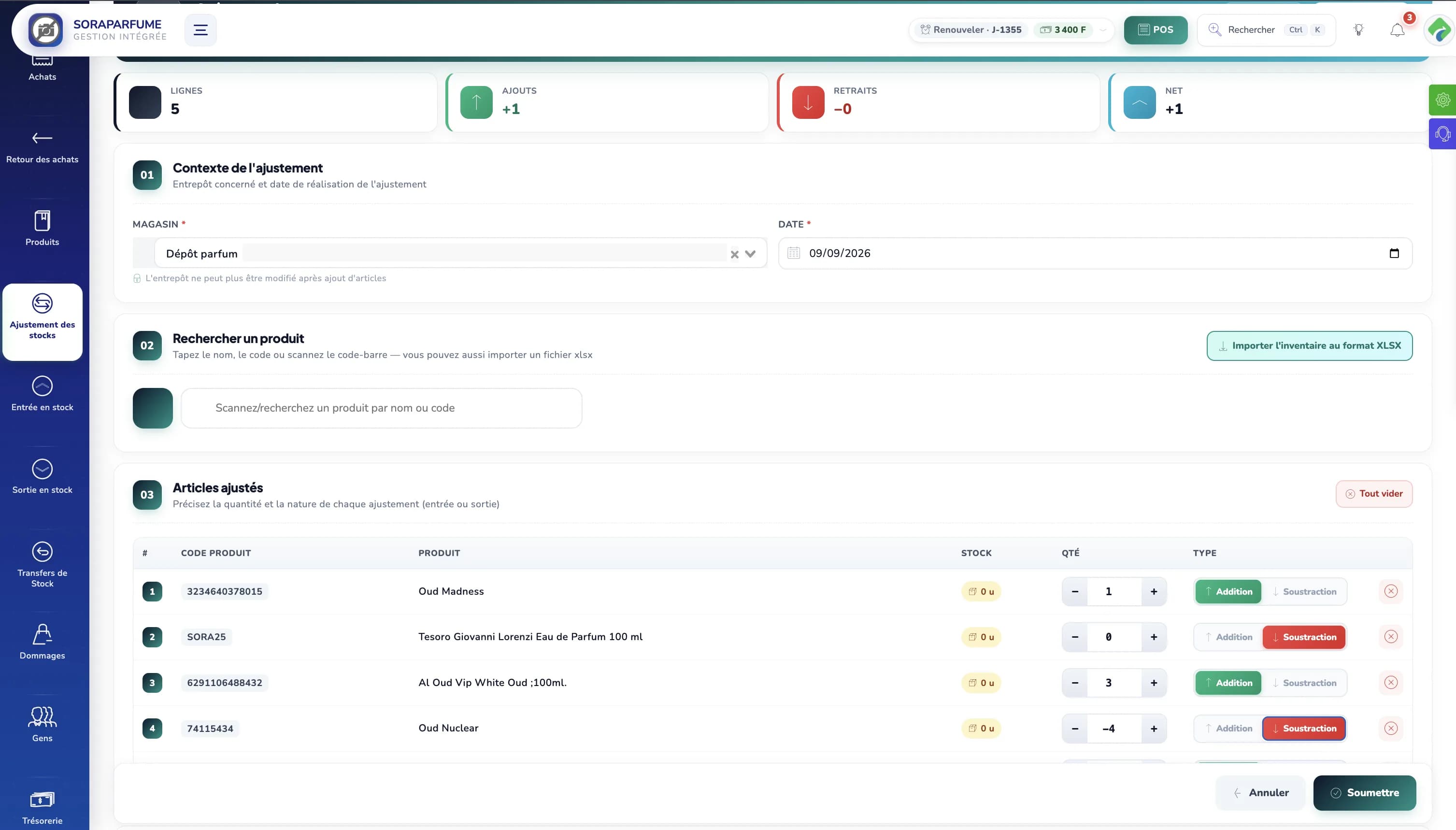The height and width of the screenshot is (830, 1456).
Task: Open notifications bell
Action: pyautogui.click(x=1397, y=29)
